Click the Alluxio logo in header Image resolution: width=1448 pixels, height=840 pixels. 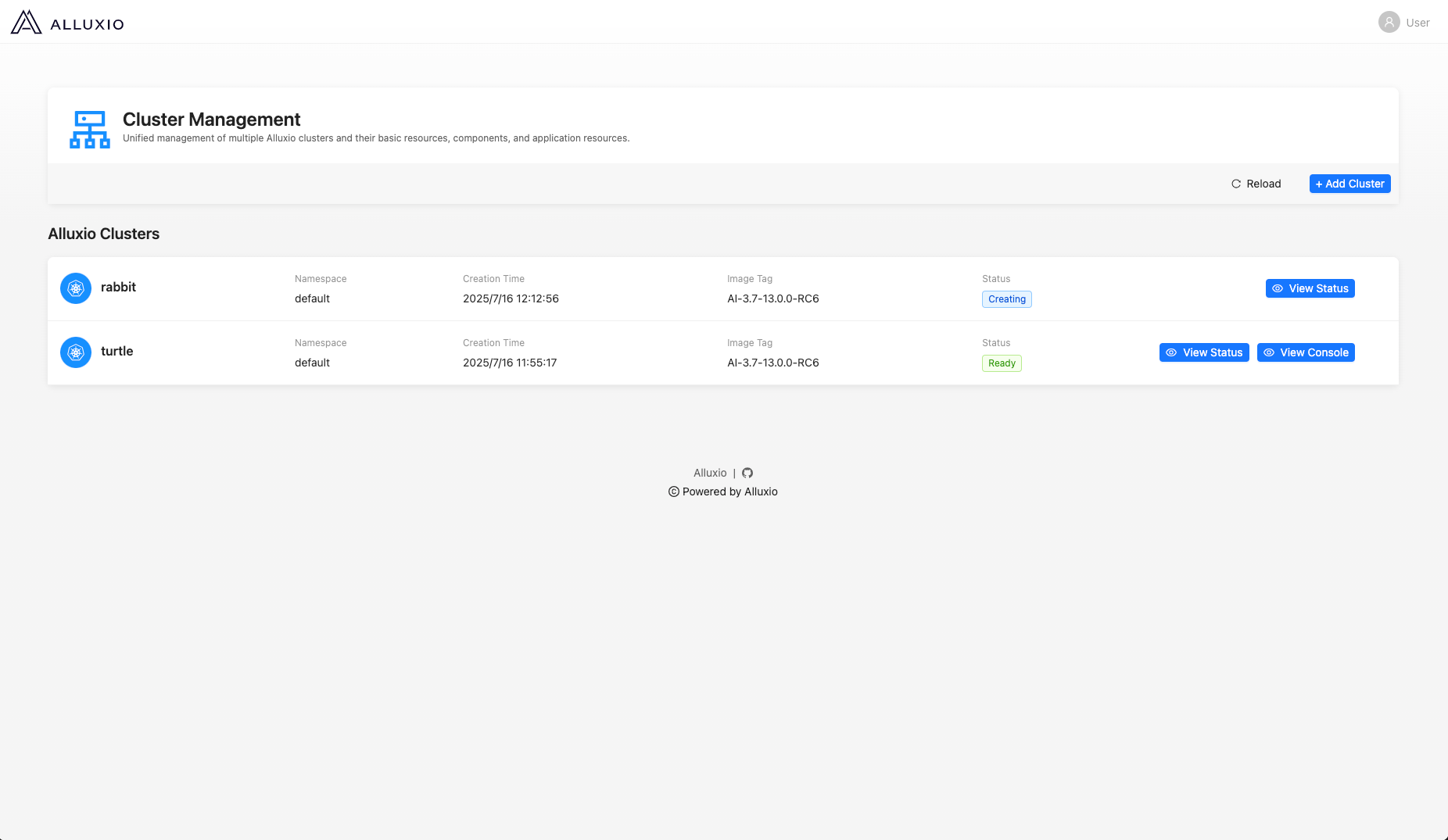[67, 23]
